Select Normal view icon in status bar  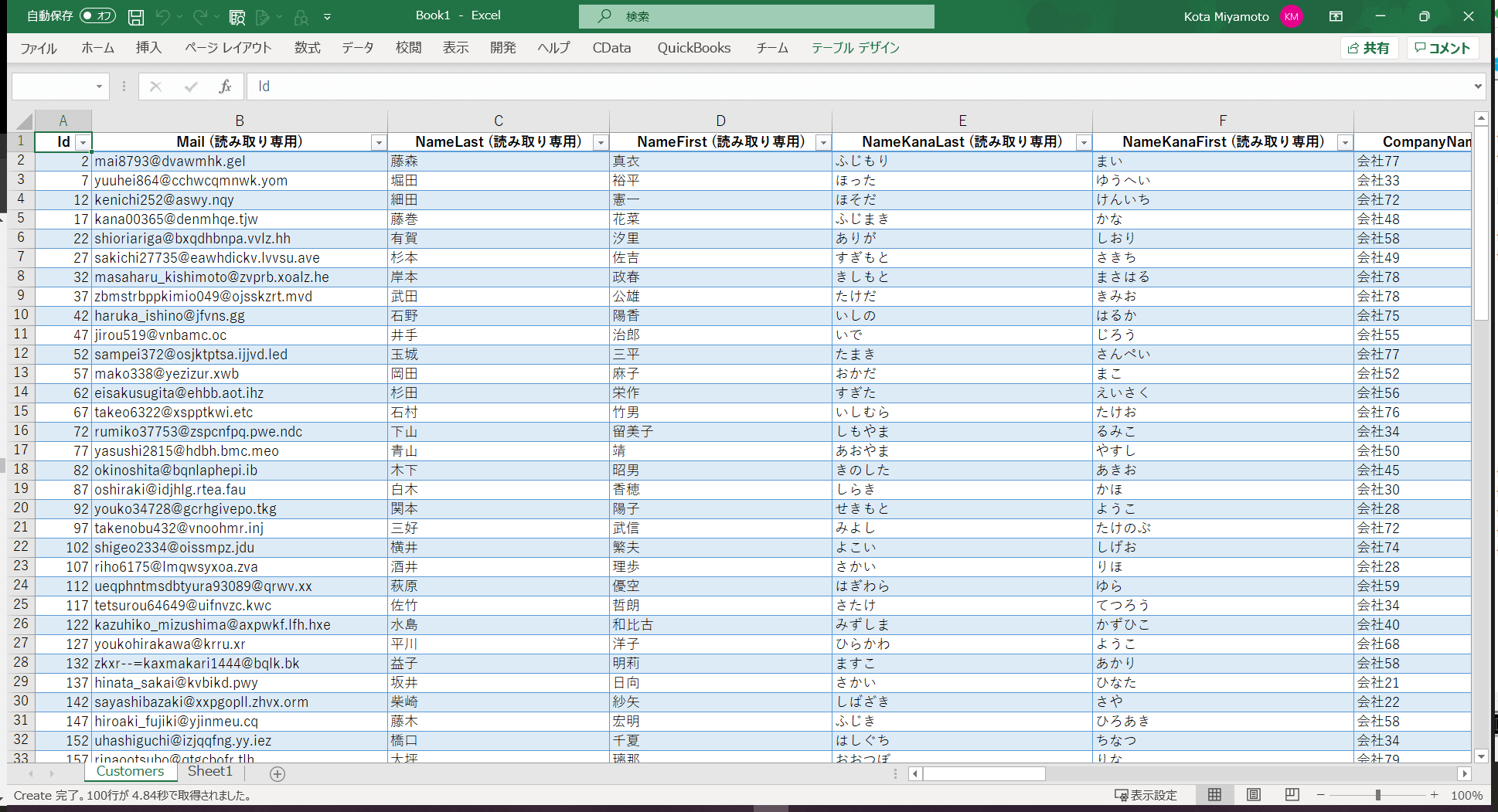1214,795
